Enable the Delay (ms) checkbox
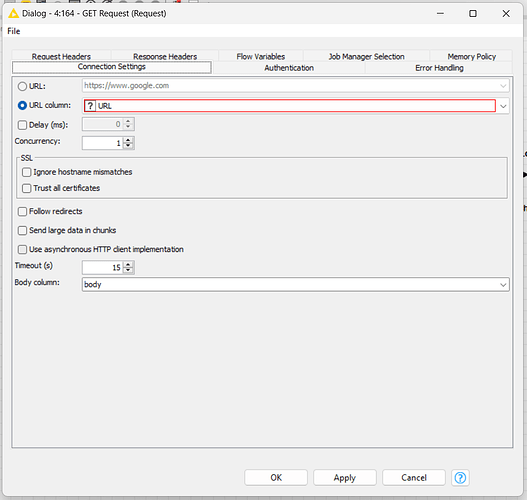 point(22,125)
